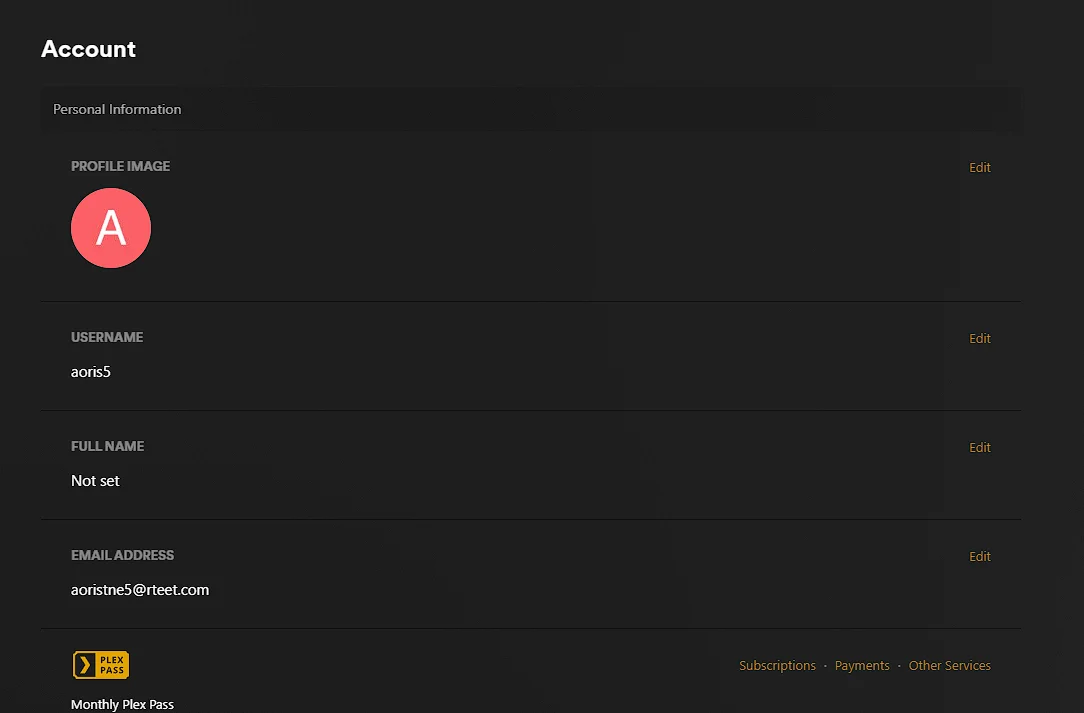Click the FULL NAME label
This screenshot has height=713, width=1084.
tap(107, 446)
